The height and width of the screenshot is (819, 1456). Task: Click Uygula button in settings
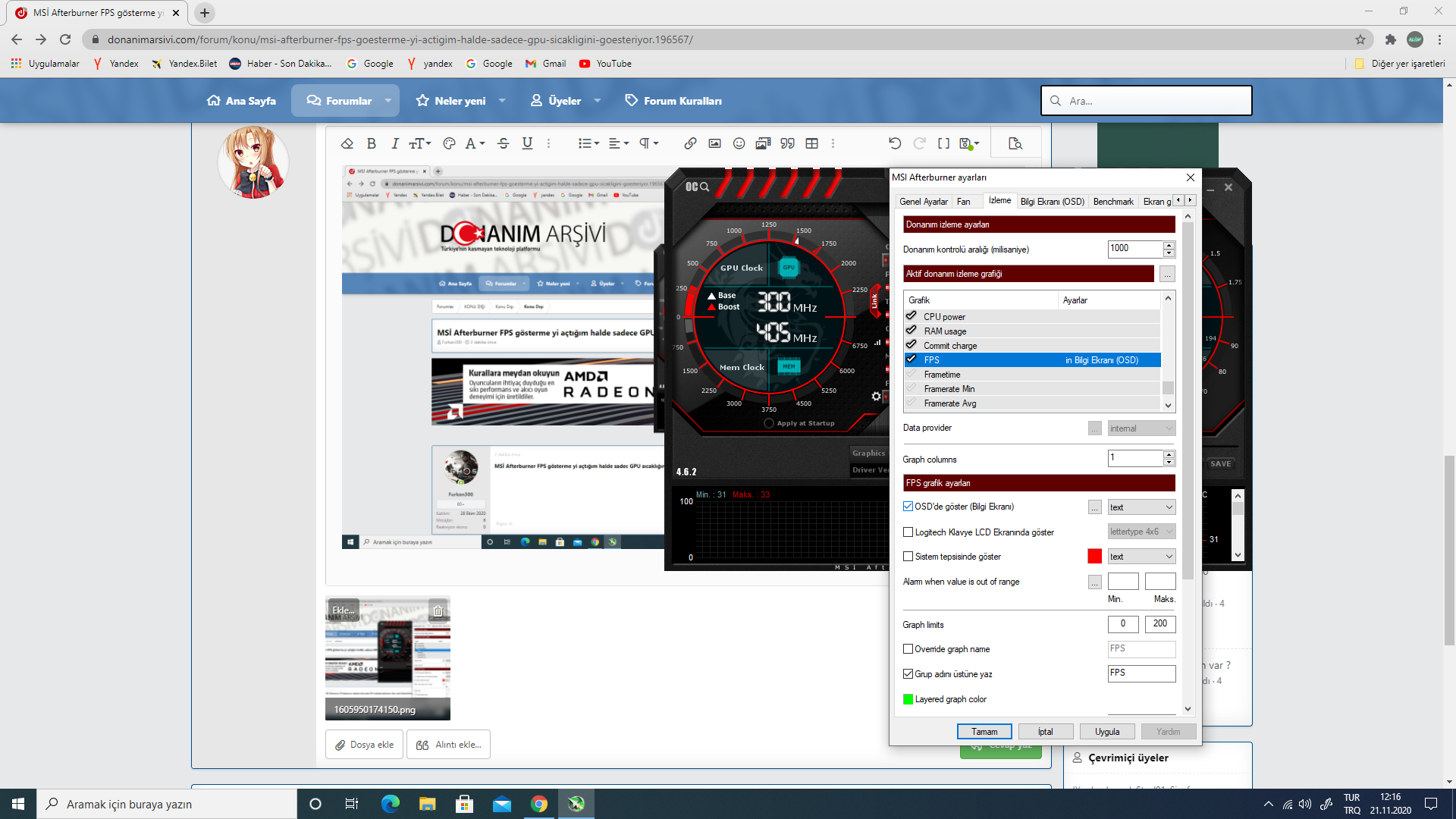[x=1107, y=732]
